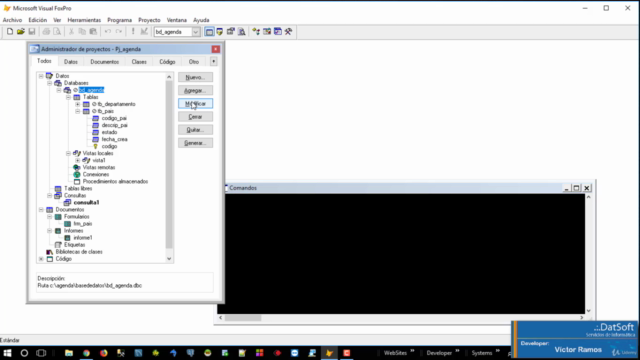Screen dimensions: 640x360
Task: Click the Modify Form toolbar icon
Action: (x=144, y=31)
